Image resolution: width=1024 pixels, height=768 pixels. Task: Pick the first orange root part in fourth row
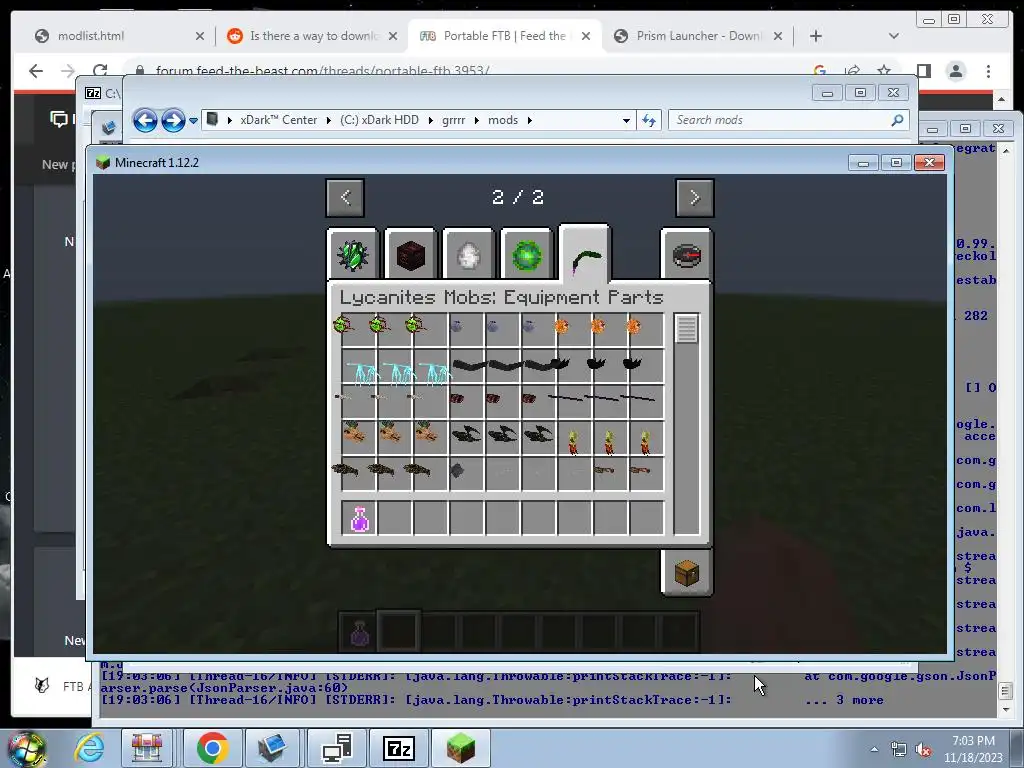355,432
